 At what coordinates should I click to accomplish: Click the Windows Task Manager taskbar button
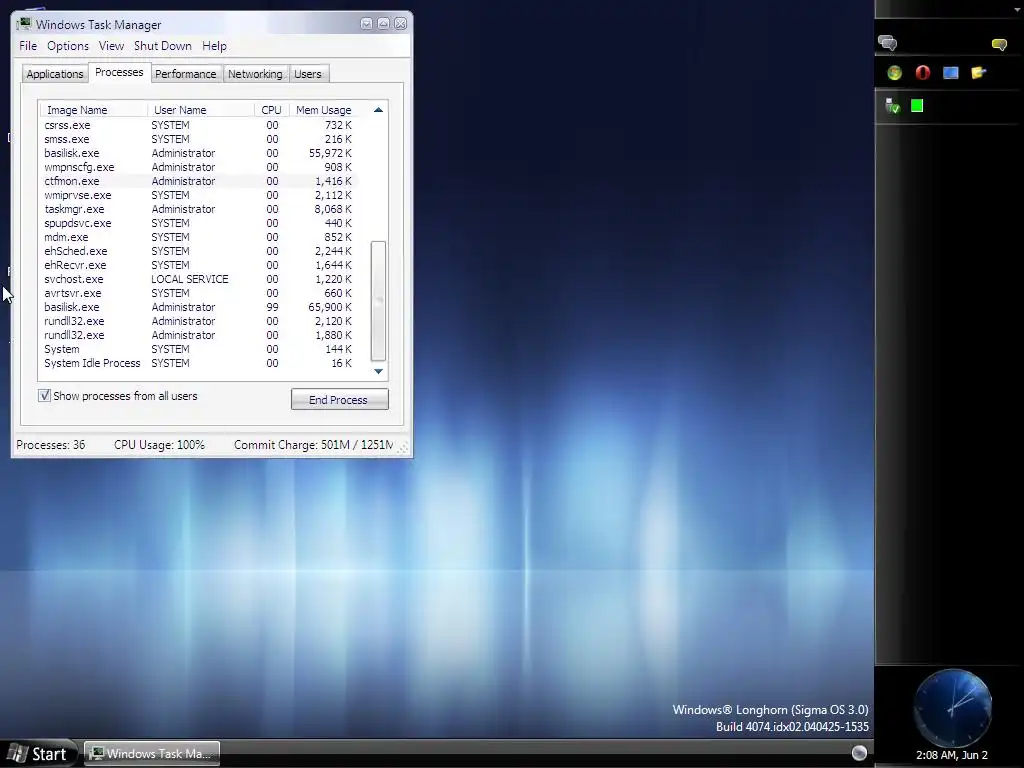(152, 754)
